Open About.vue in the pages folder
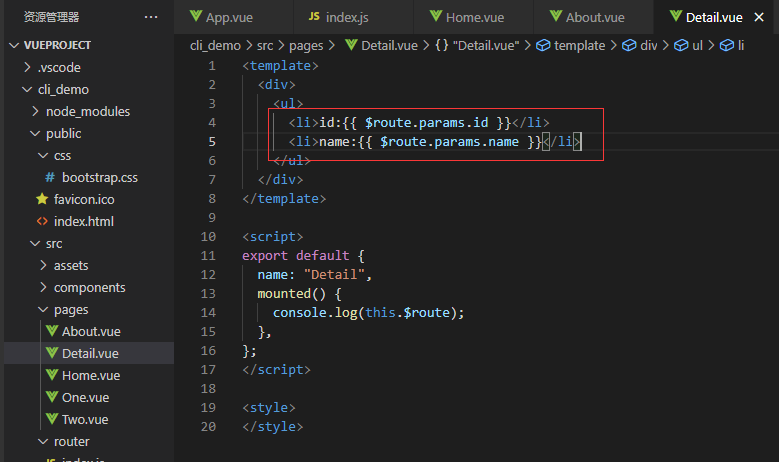This screenshot has width=779, height=462. 89,331
